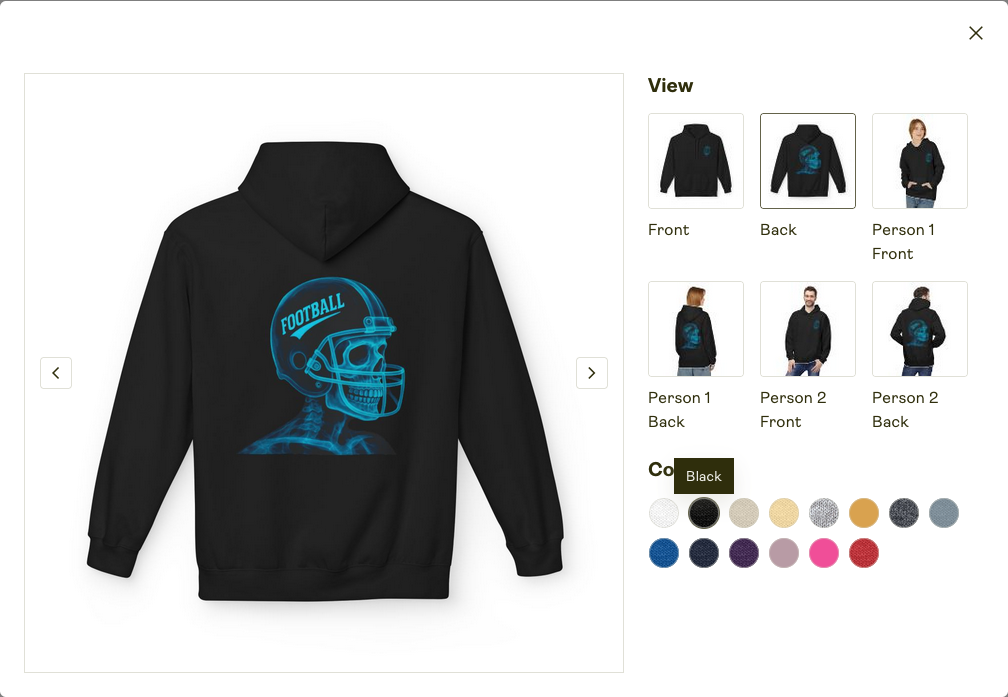Screen dimensions: 1008x697
Task: Pick the red color swatch
Action: pos(863,553)
